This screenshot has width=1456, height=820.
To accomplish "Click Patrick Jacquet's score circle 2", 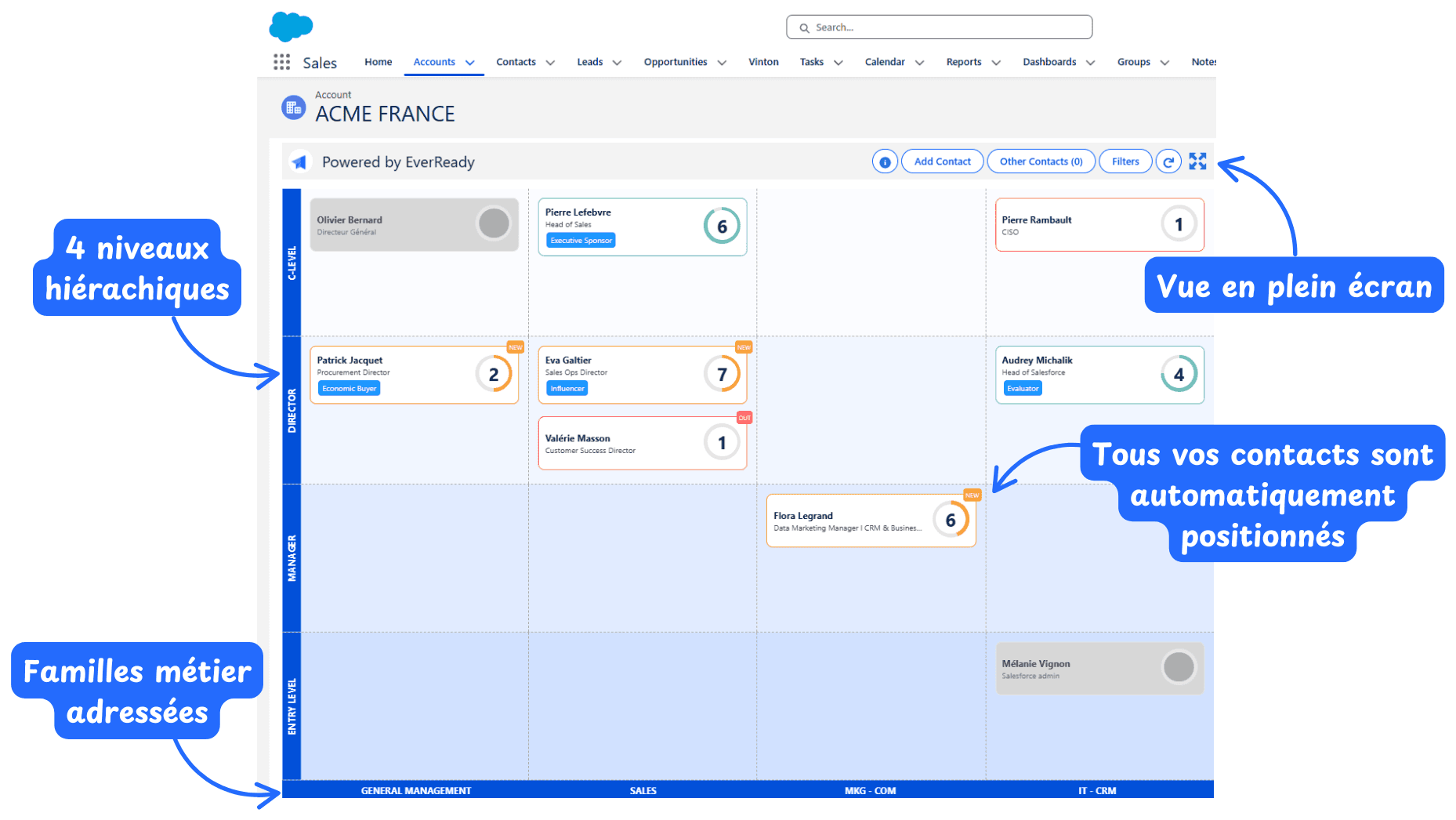I will click(494, 375).
